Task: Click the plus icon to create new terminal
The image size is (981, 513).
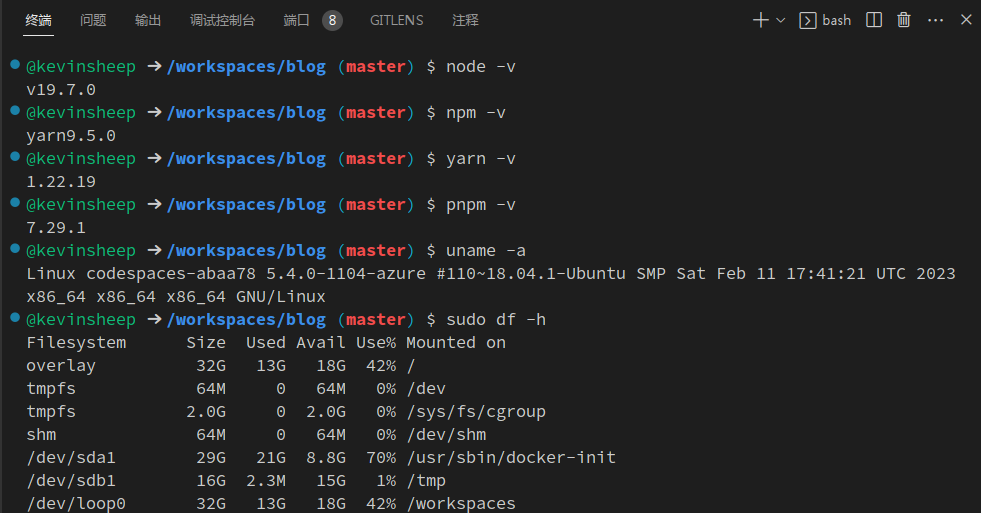Action: 761,20
